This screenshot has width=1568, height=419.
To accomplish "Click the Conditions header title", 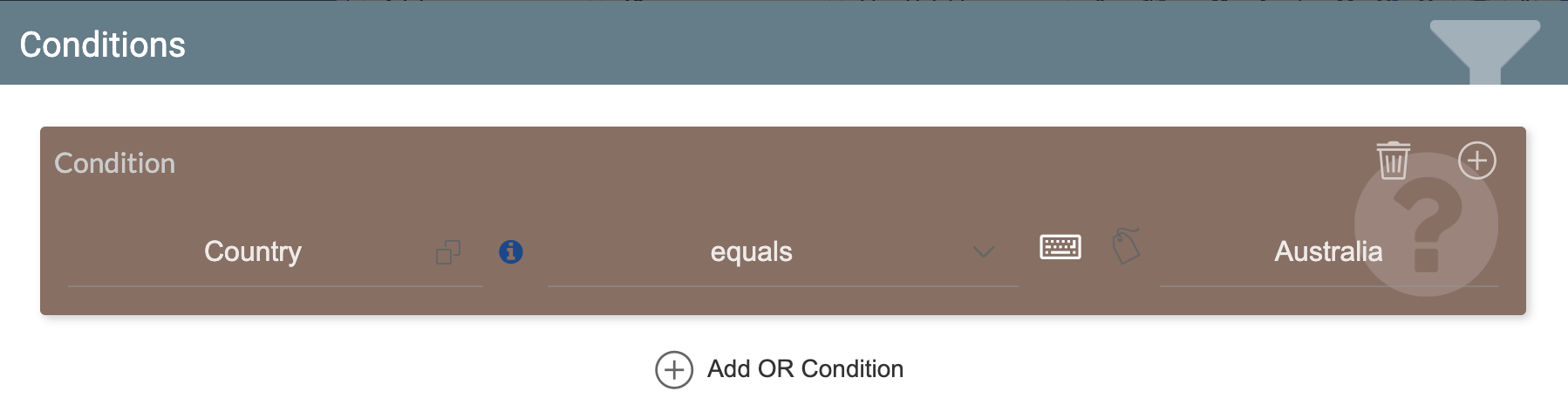I will tap(103, 45).
